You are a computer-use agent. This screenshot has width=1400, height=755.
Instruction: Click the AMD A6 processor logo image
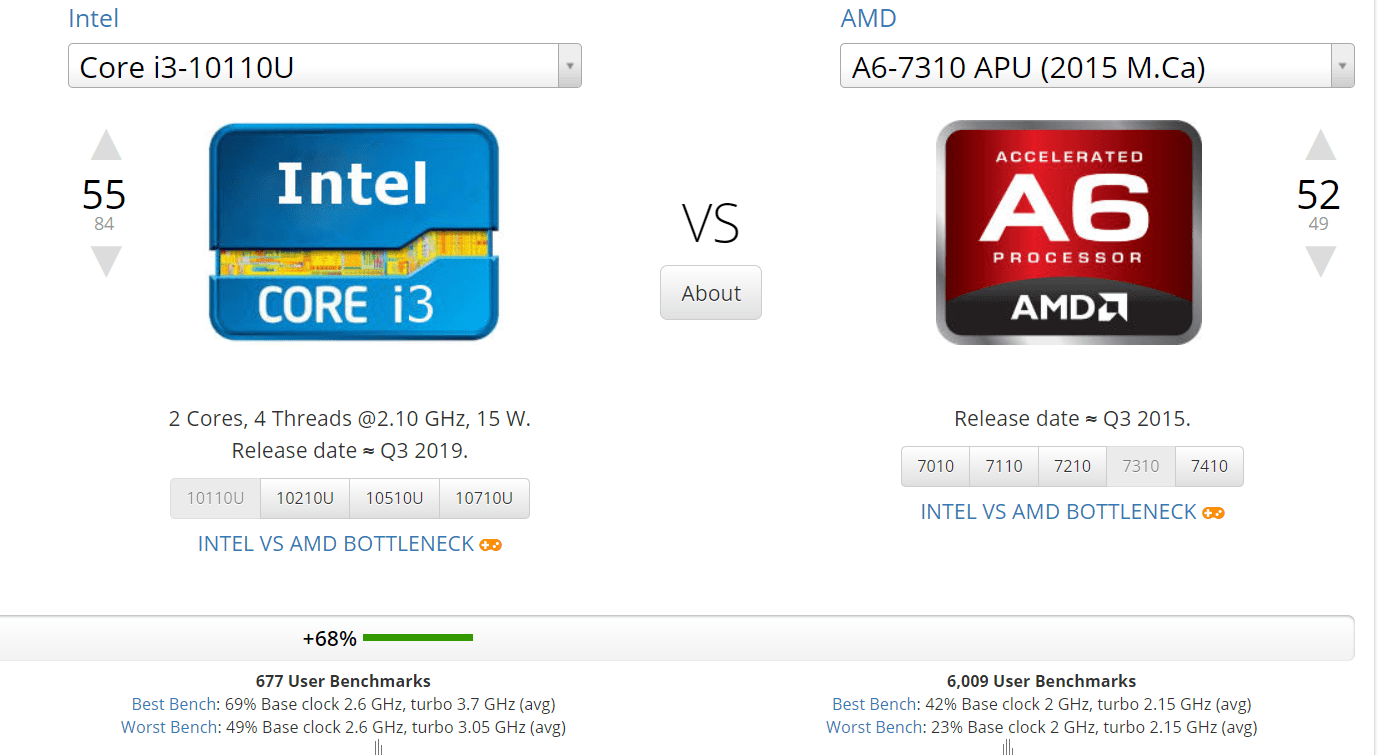point(1068,232)
